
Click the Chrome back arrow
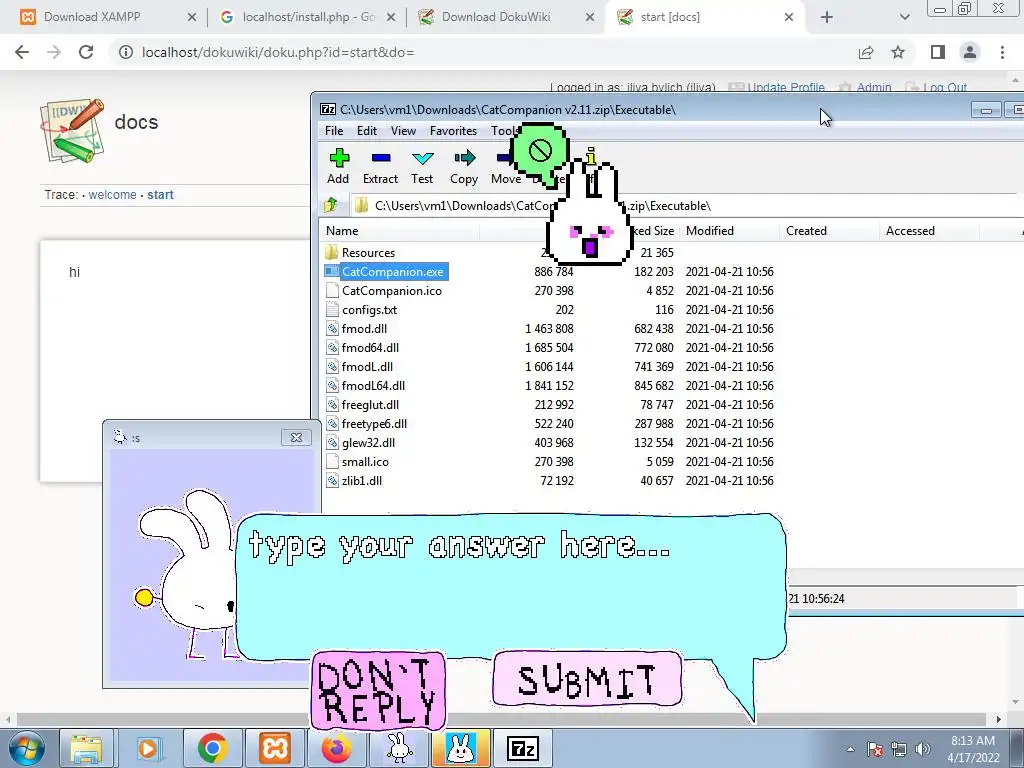pyautogui.click(x=22, y=52)
